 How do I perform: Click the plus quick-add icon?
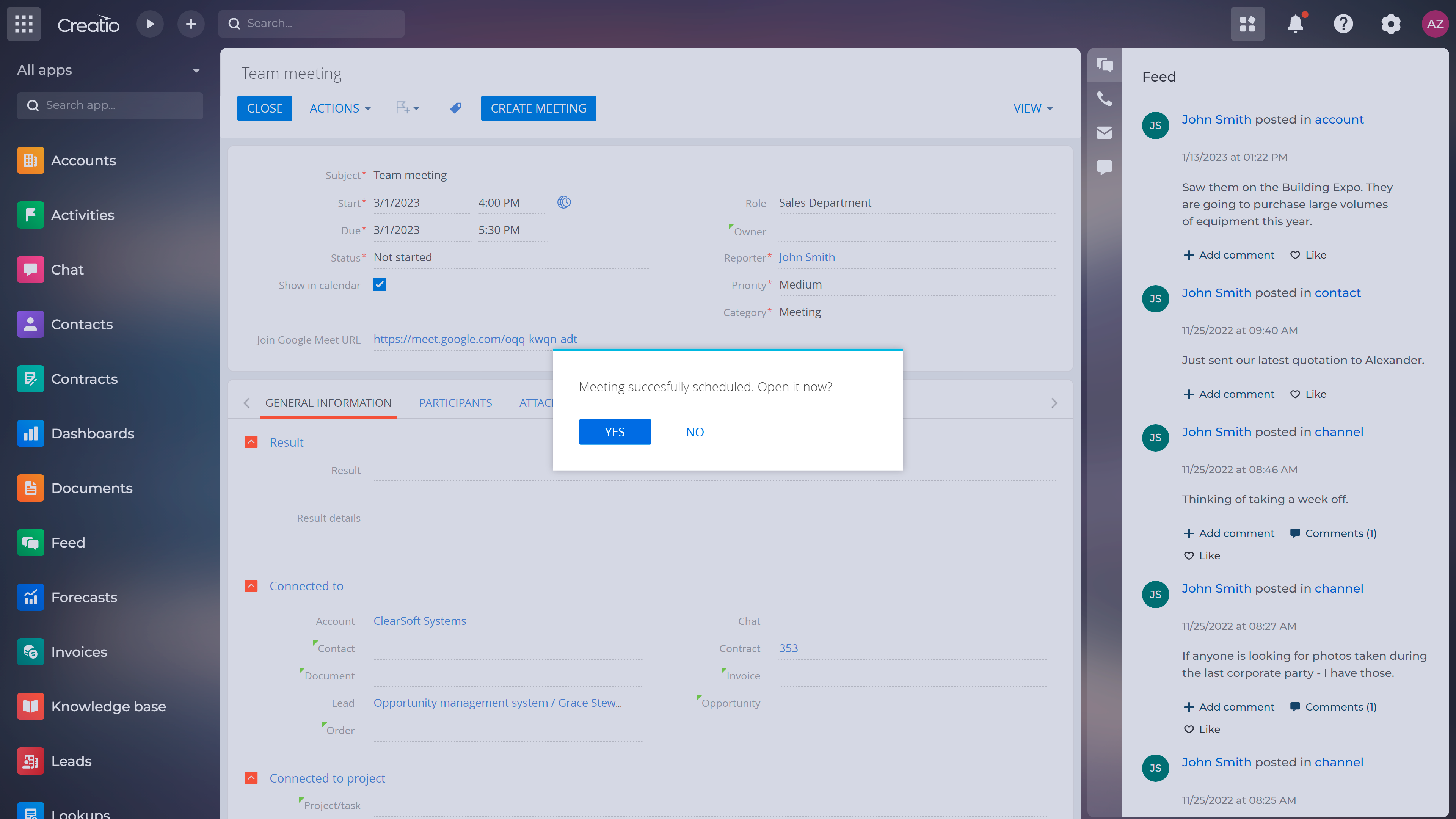tap(191, 24)
